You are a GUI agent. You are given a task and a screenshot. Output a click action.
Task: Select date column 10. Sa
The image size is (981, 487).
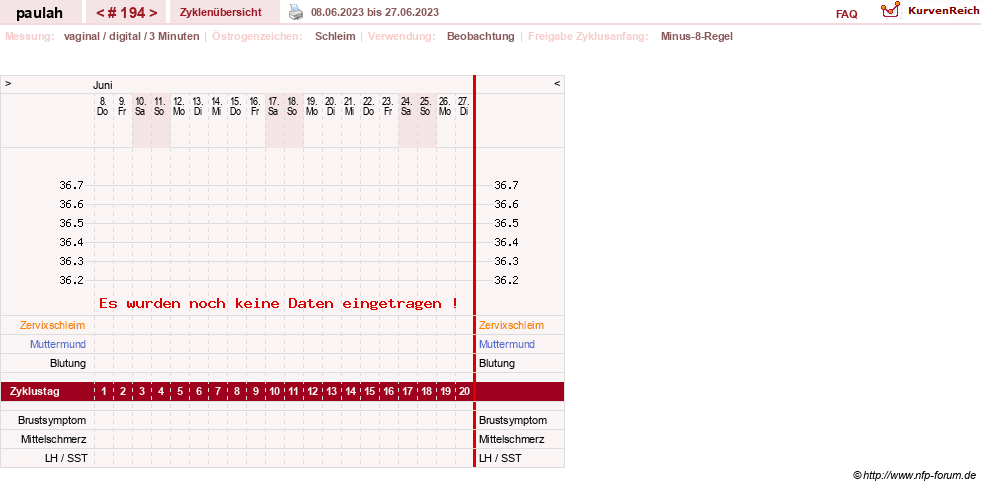click(141, 106)
